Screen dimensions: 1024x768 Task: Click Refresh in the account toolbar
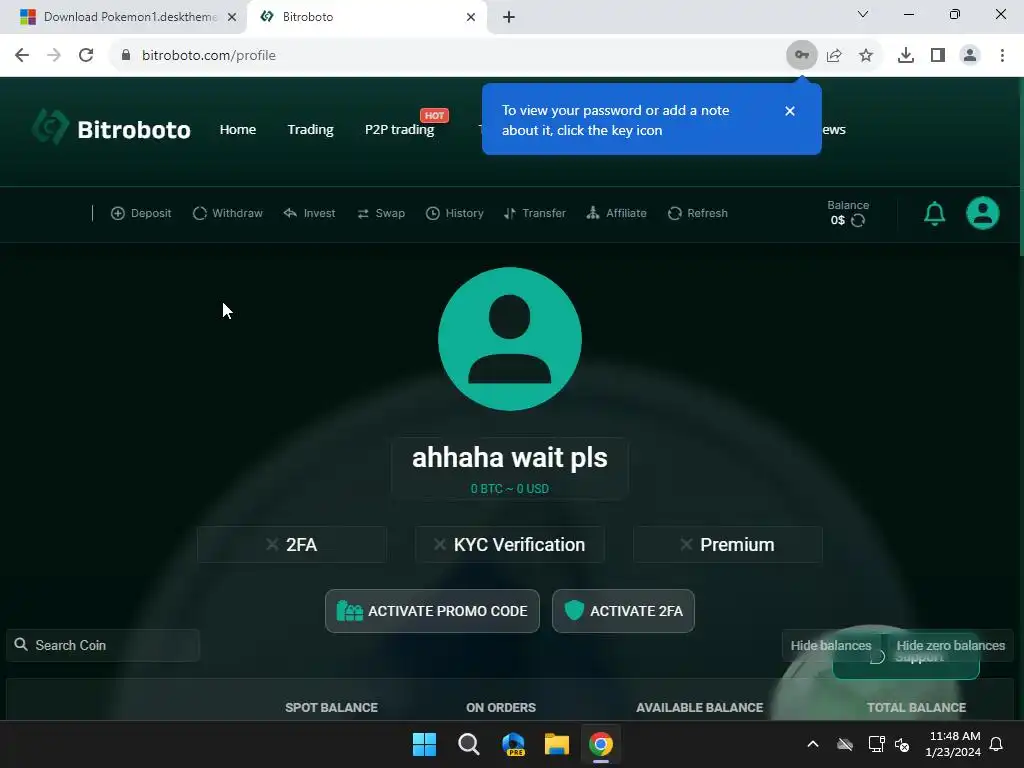(x=697, y=213)
